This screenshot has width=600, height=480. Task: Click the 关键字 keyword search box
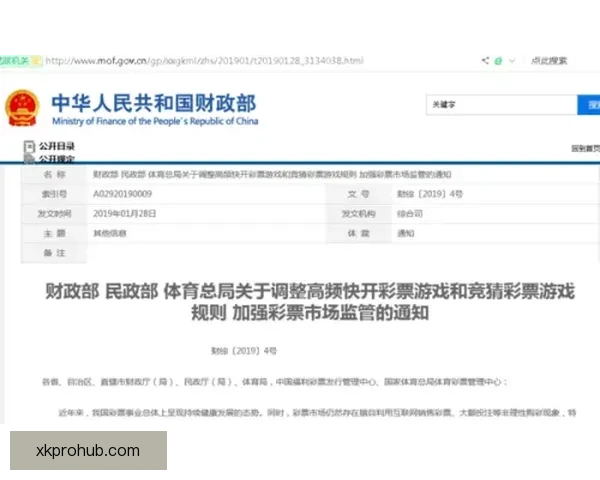click(x=501, y=104)
